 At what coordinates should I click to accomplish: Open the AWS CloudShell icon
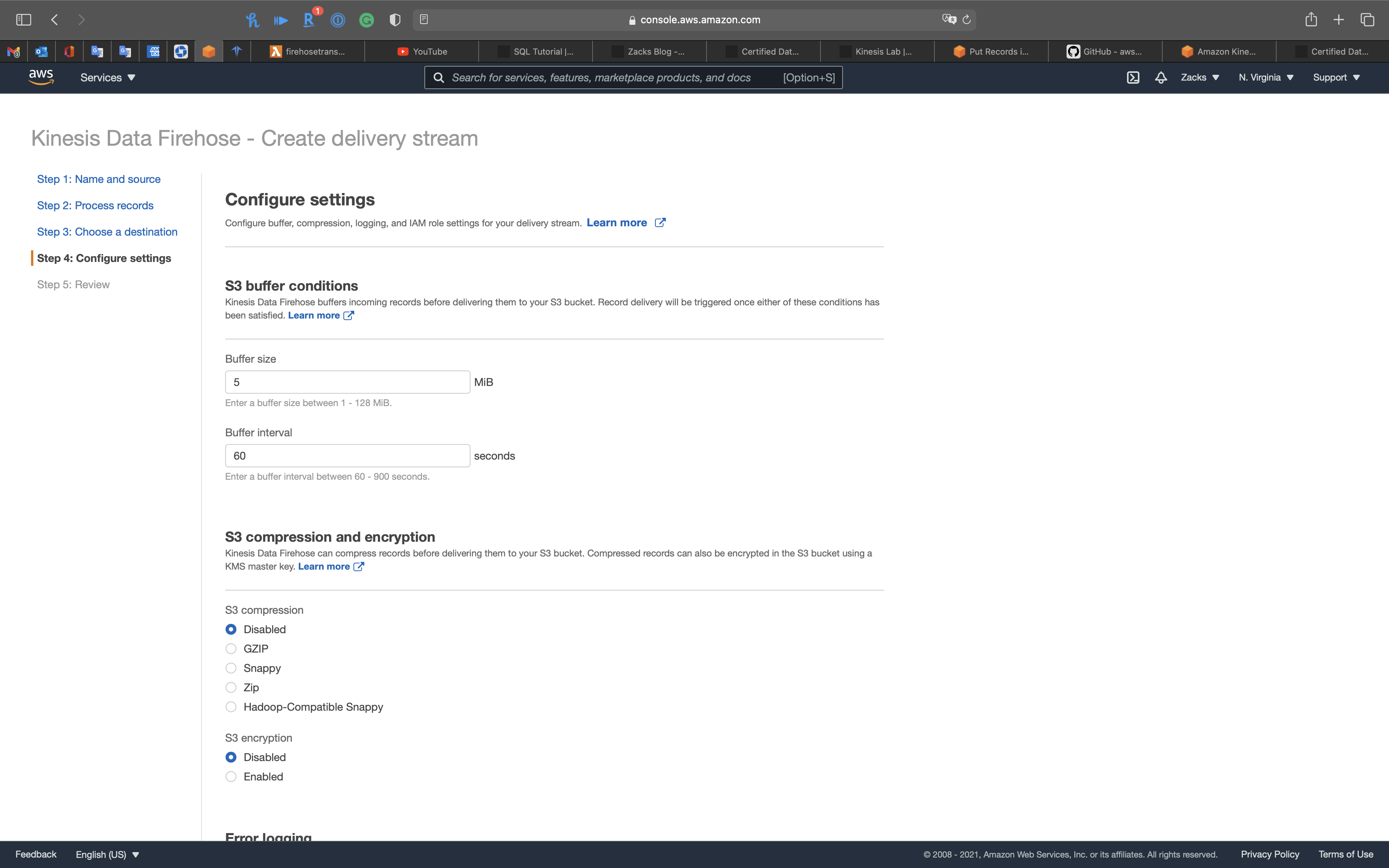pyautogui.click(x=1132, y=77)
